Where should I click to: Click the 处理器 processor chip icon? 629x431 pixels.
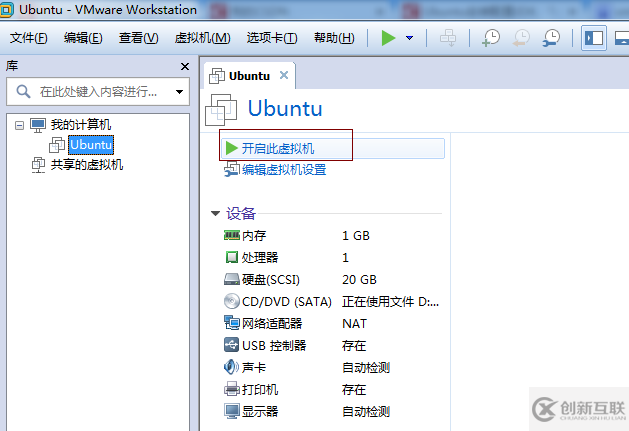(x=232, y=257)
